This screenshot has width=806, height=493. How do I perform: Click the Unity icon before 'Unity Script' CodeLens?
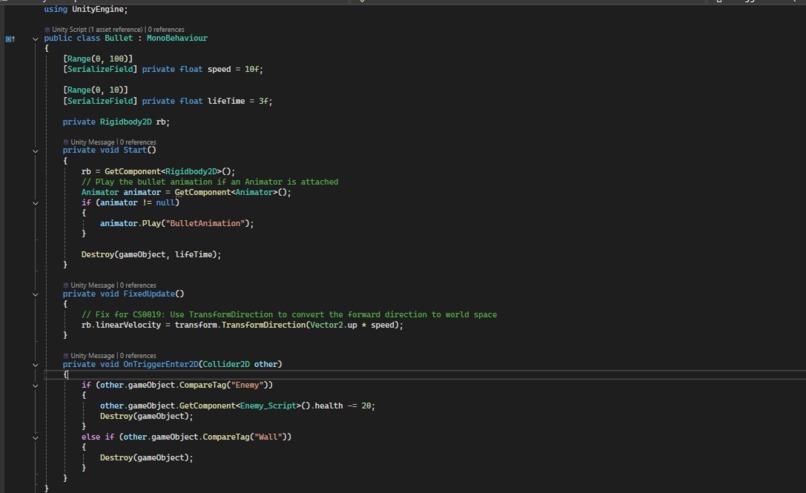[x=47, y=30]
